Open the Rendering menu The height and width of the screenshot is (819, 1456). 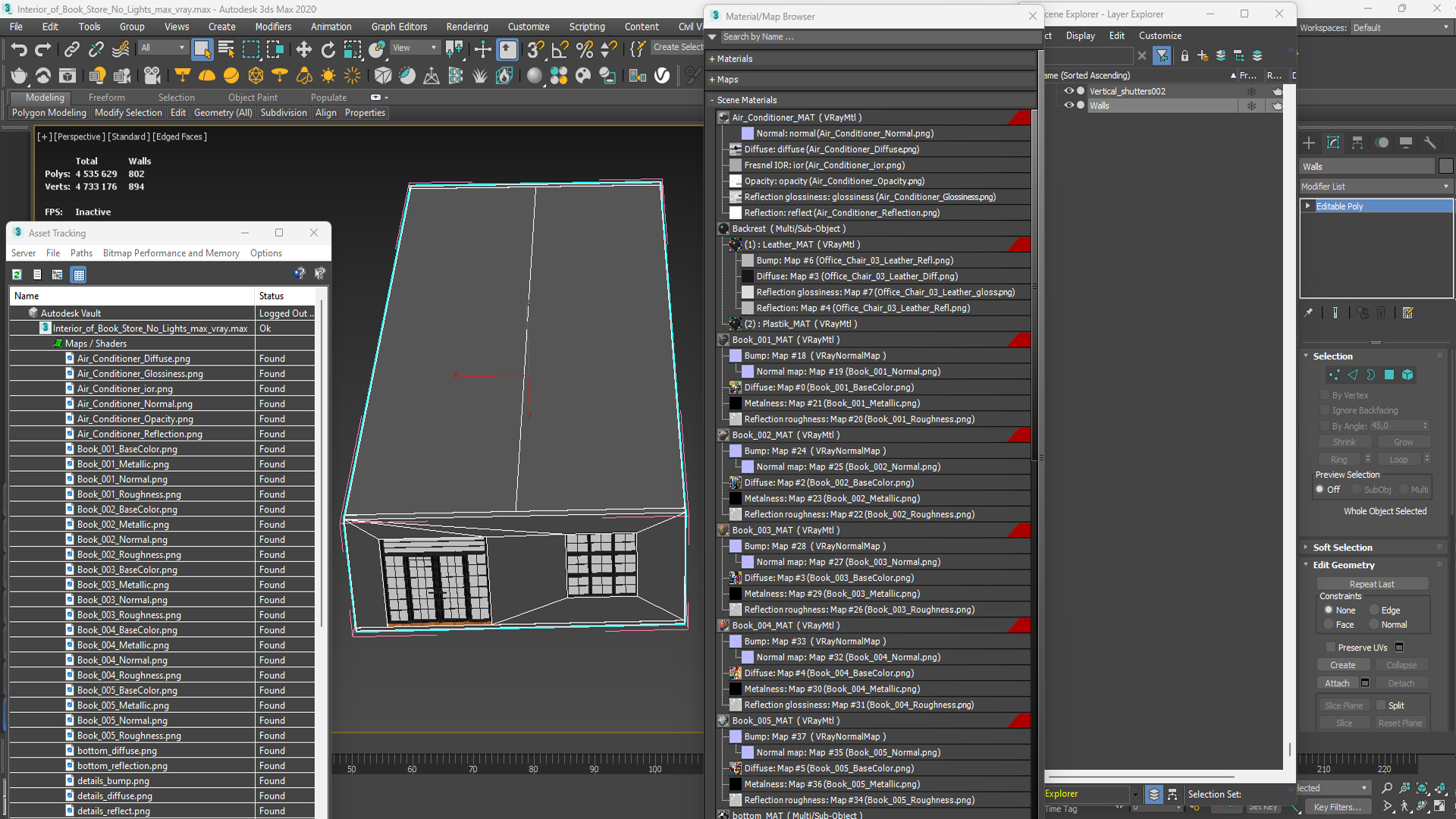467,27
